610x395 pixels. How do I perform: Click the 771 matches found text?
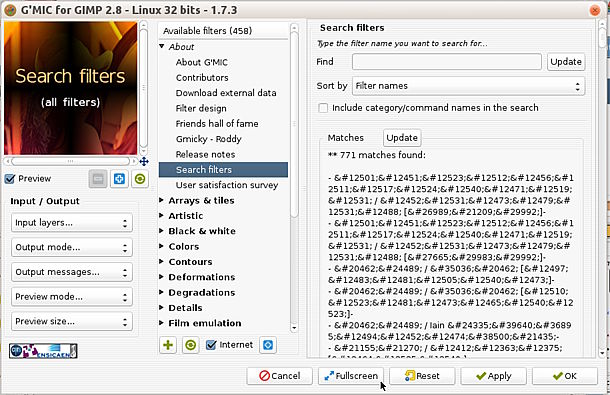[x=377, y=155]
